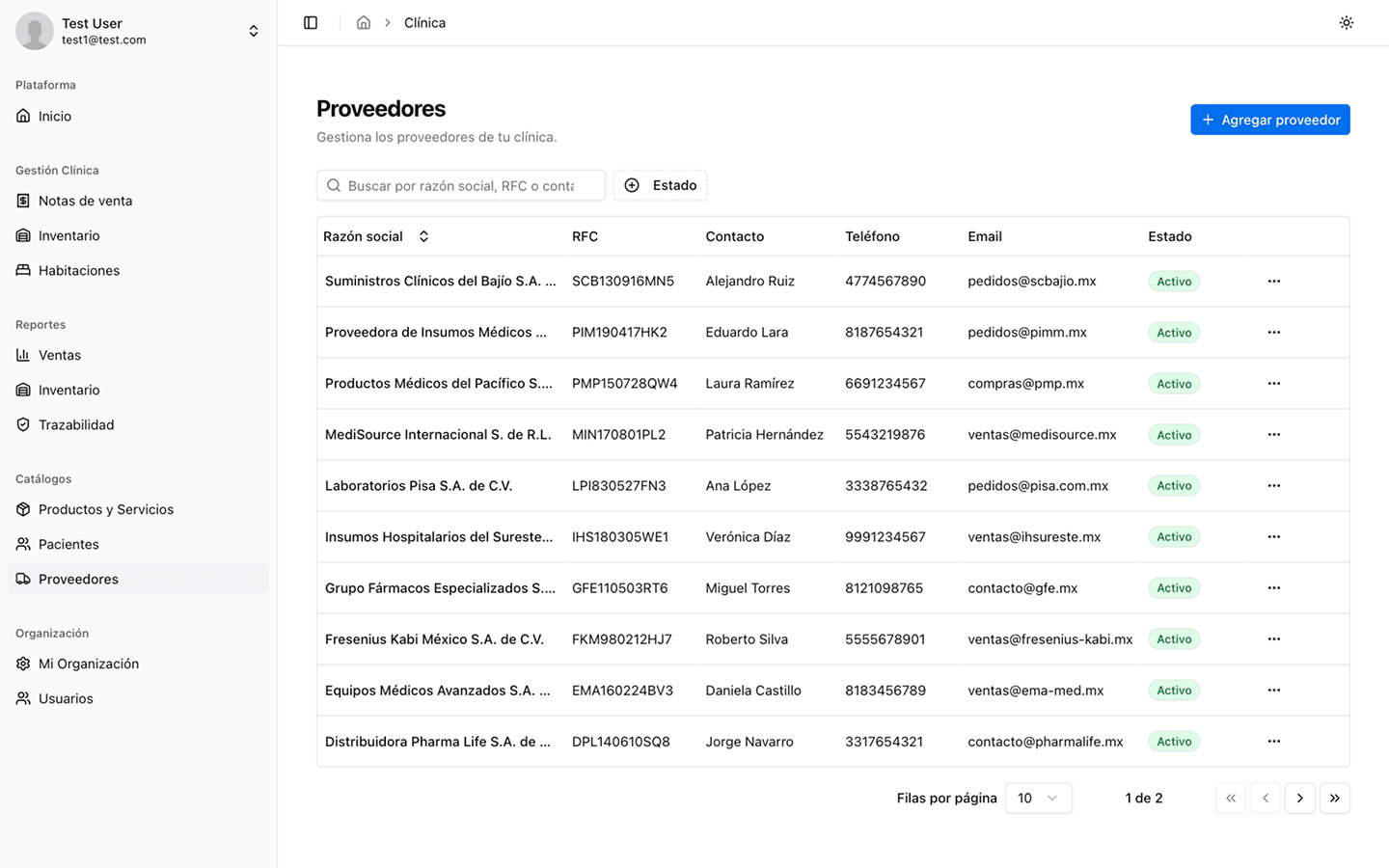Go to Trazabilidad report

click(76, 424)
